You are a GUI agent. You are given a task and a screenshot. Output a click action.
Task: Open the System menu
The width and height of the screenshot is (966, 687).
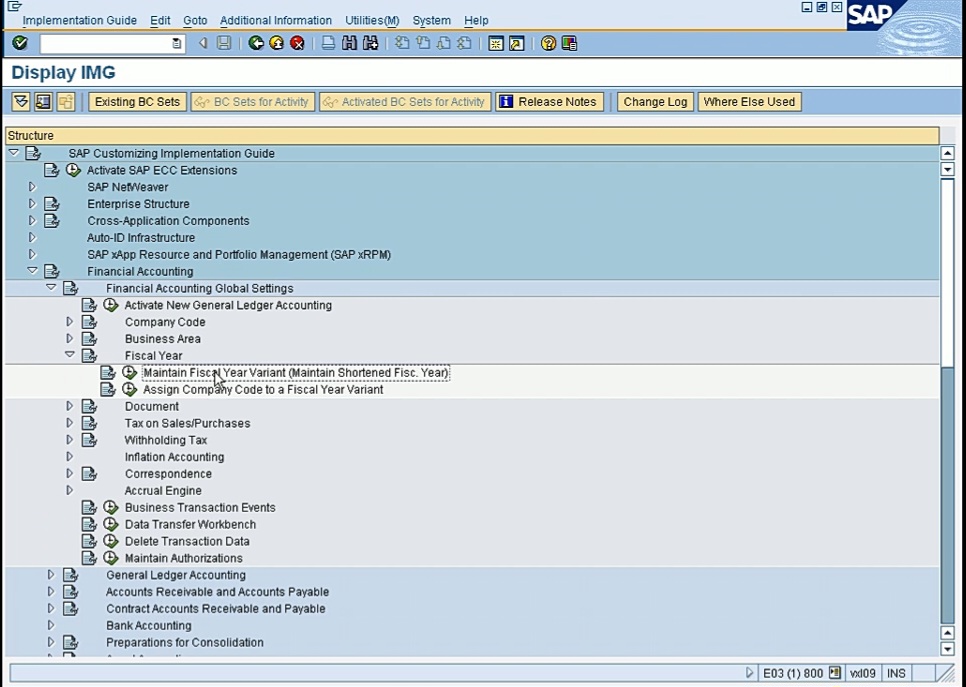431,20
